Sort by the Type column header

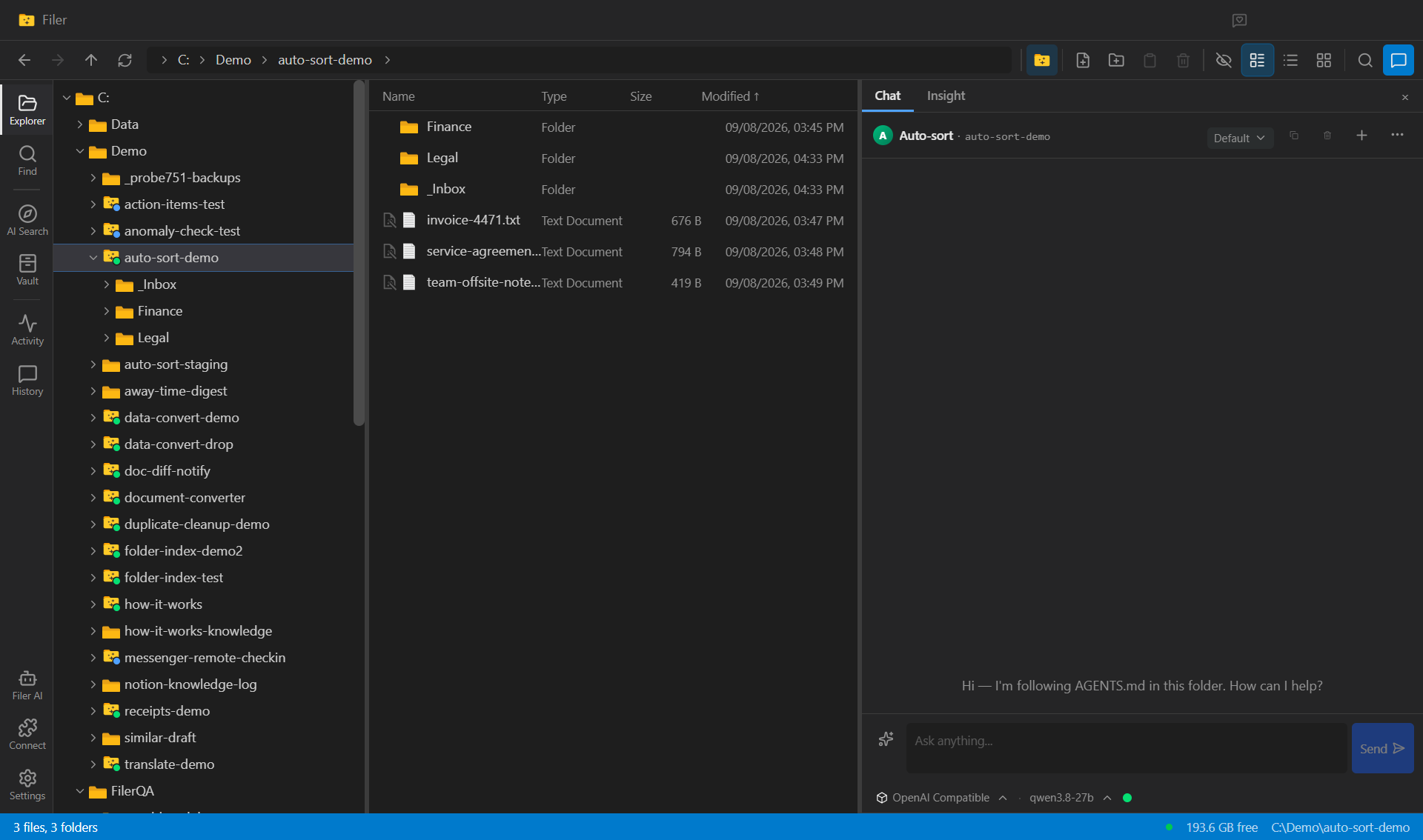coord(554,96)
